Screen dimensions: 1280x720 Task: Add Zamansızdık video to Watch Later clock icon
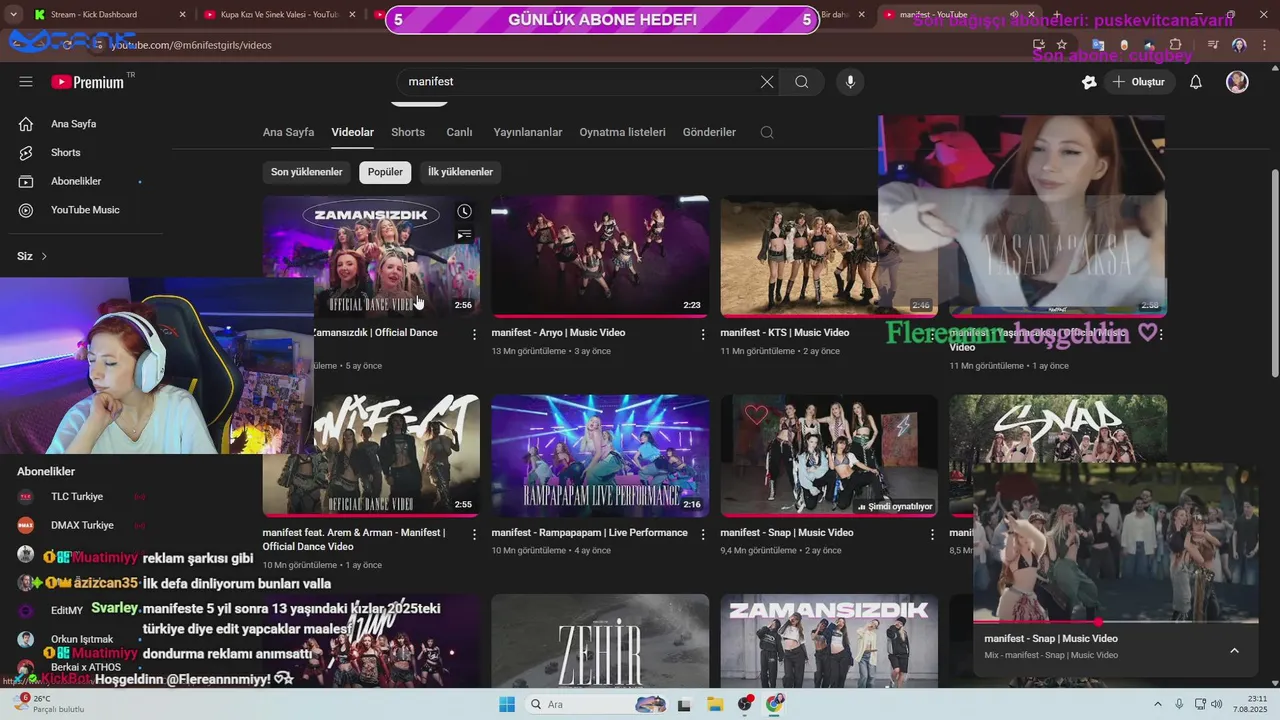464,212
